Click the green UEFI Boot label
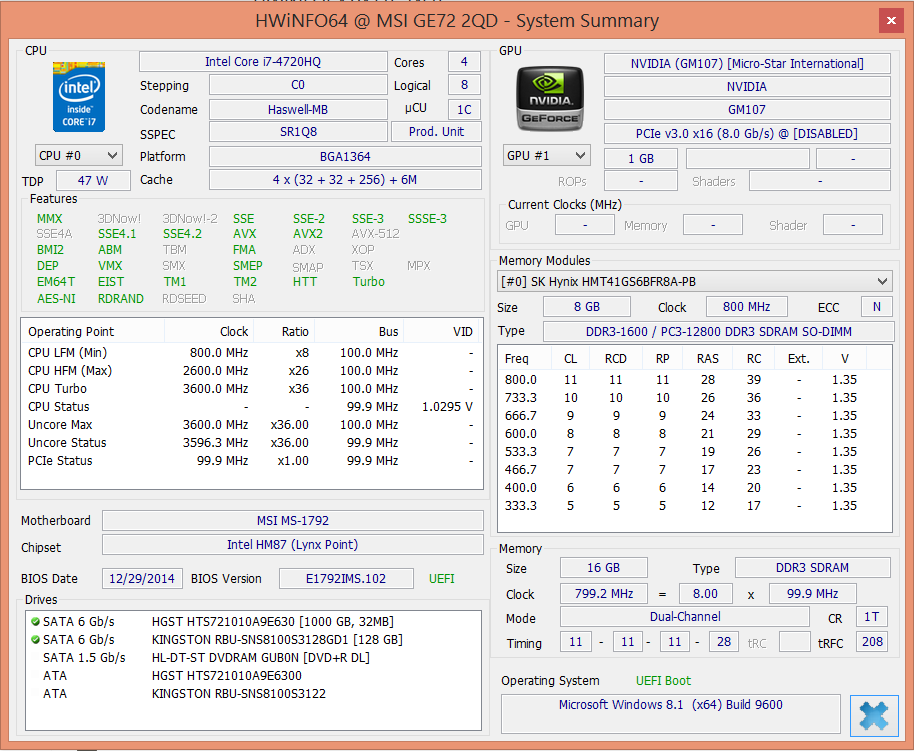914x751 pixels. [x=663, y=680]
